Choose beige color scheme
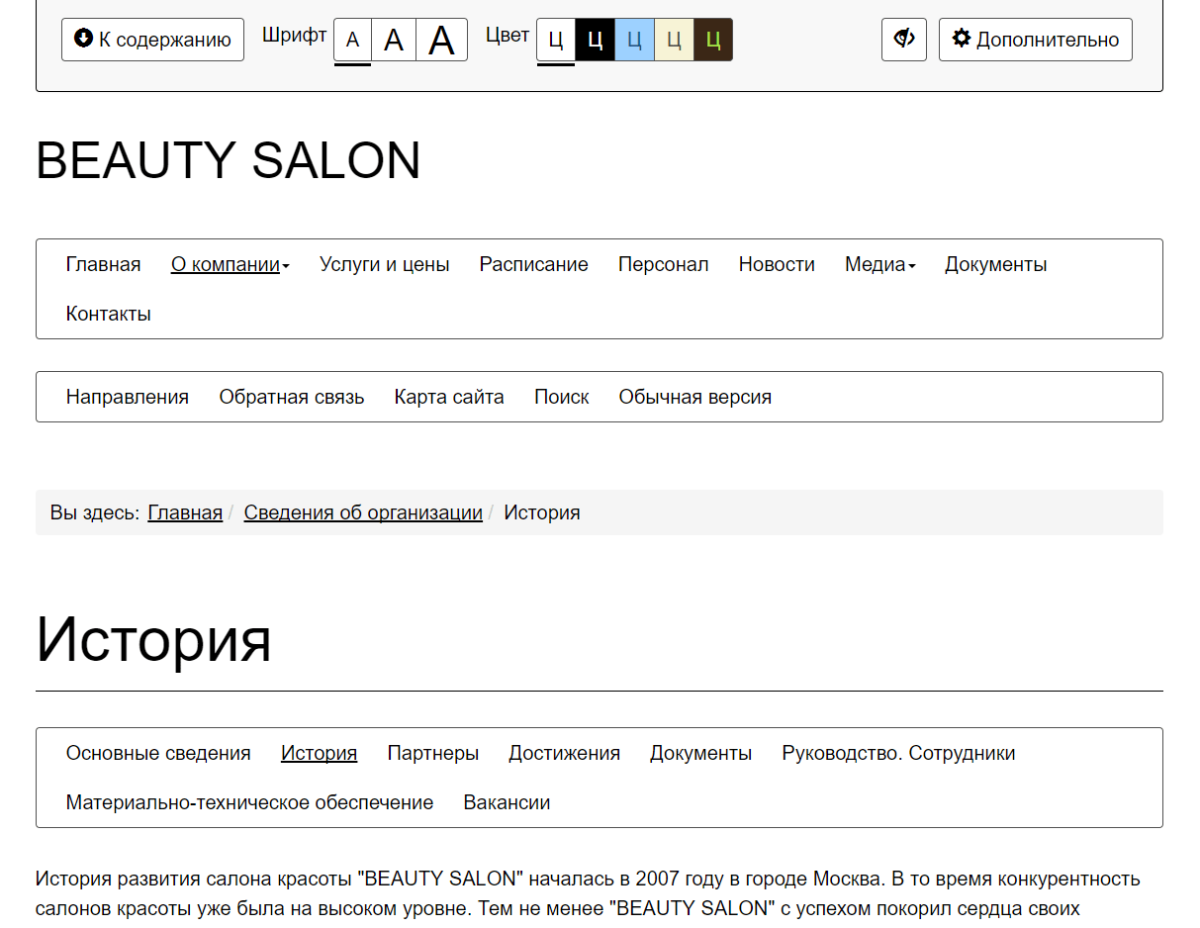The image size is (1200, 928). 673,40
